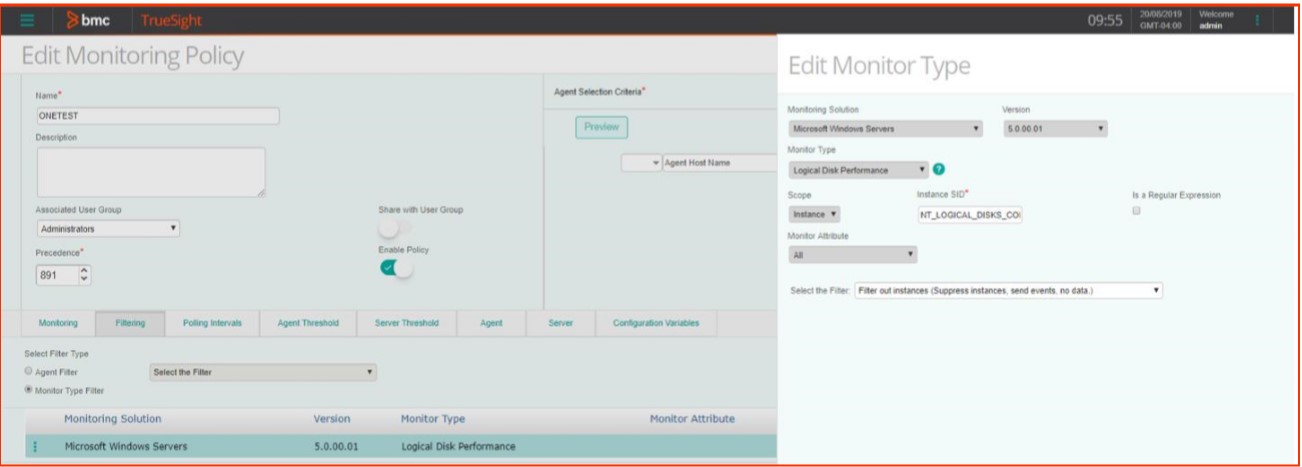Switch to the Agent tab
The height and width of the screenshot is (467, 1302).
[x=491, y=323]
